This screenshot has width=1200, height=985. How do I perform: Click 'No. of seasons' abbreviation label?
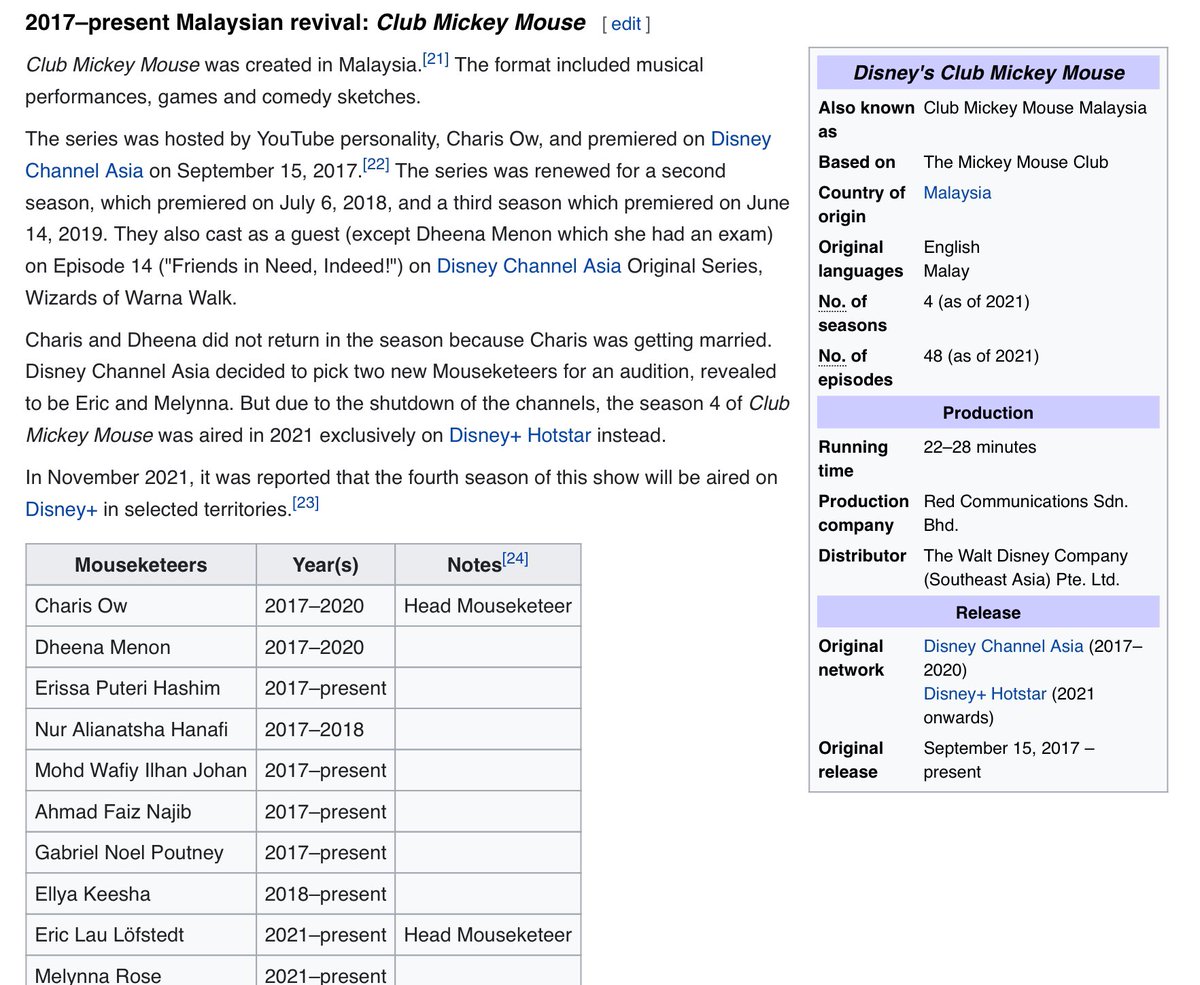tap(852, 313)
